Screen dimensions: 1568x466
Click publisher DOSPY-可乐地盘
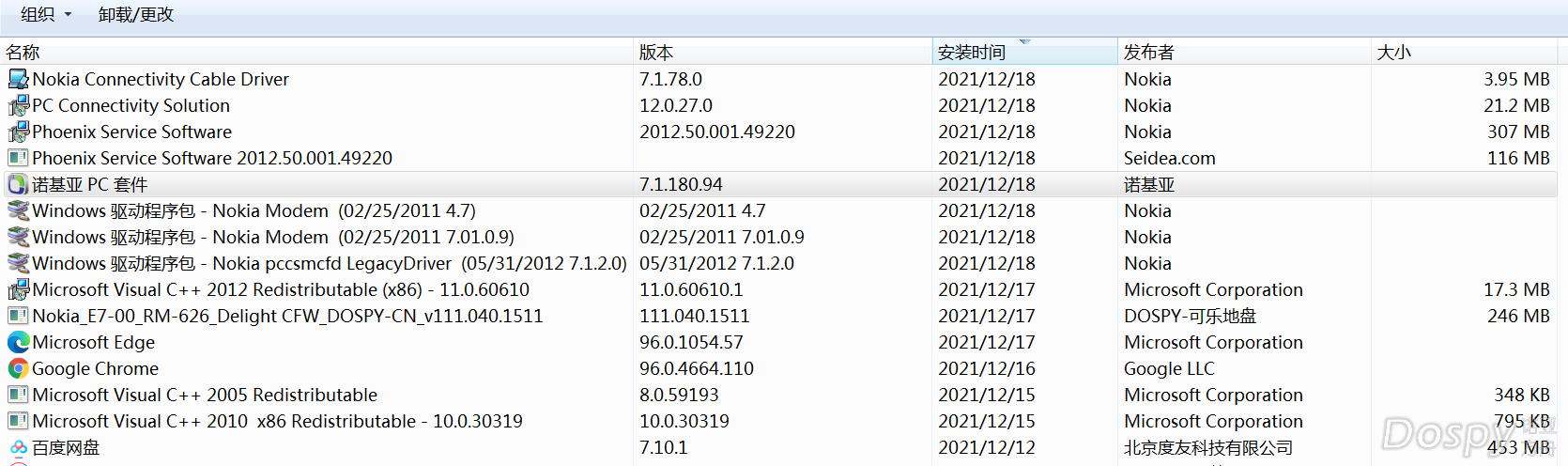pos(1191,316)
